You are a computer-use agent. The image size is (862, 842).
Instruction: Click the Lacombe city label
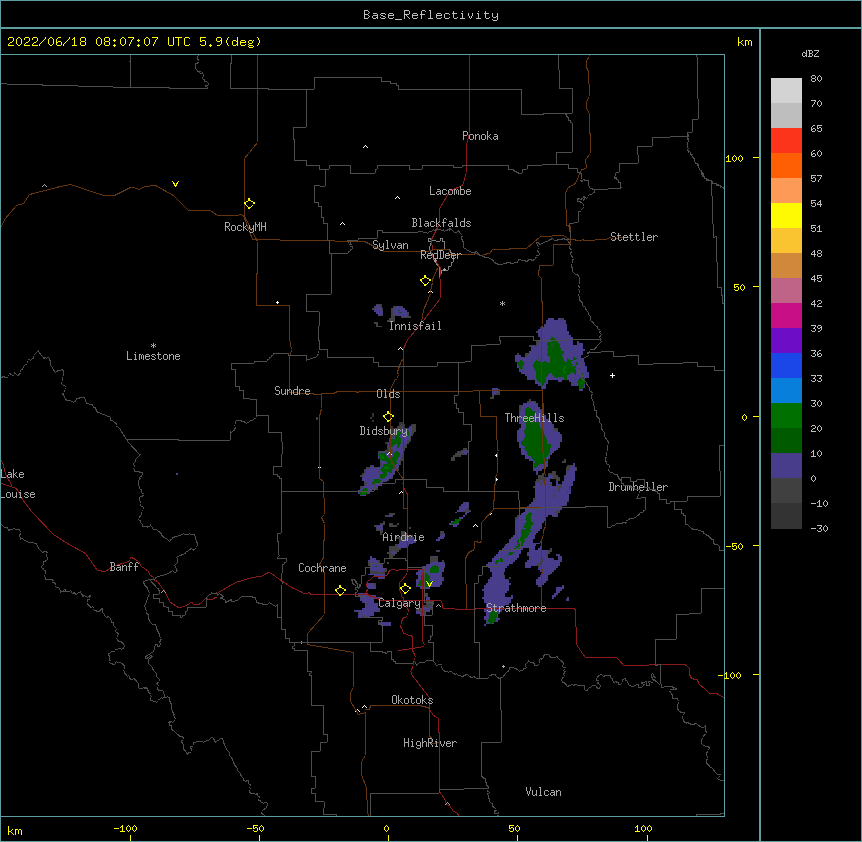coord(450,191)
